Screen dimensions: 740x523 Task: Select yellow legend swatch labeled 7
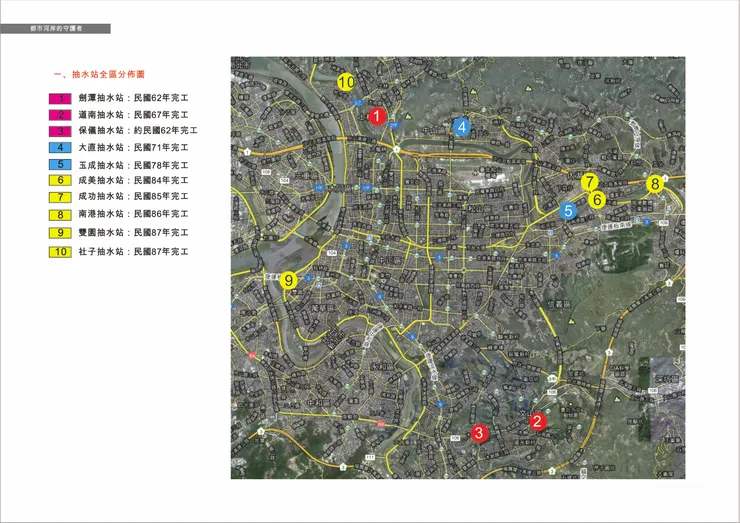pos(60,197)
